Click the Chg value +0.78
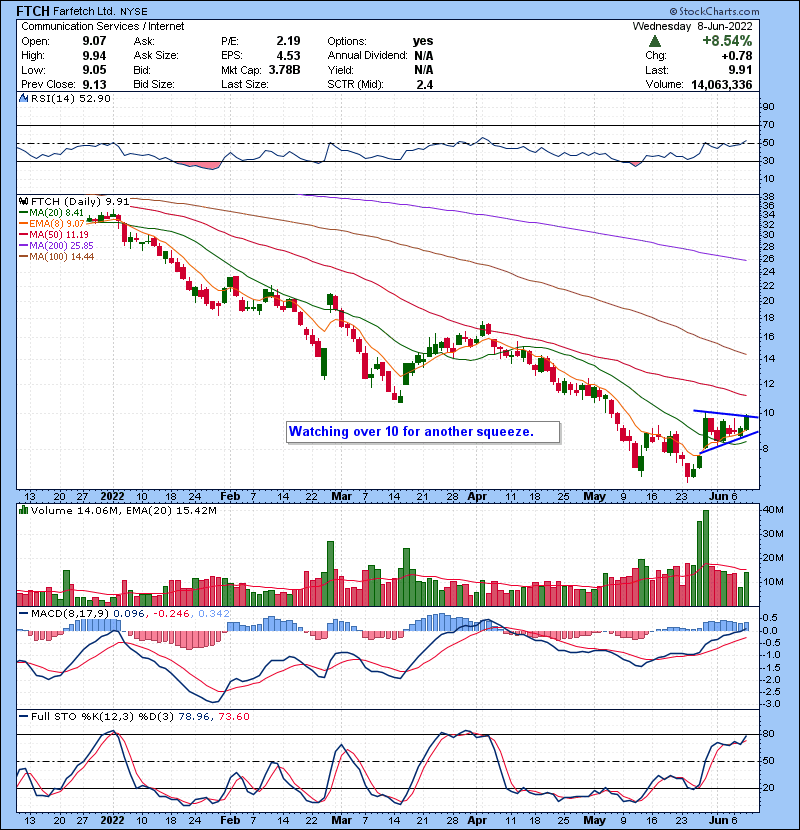This screenshot has height=830, width=800. (x=736, y=56)
